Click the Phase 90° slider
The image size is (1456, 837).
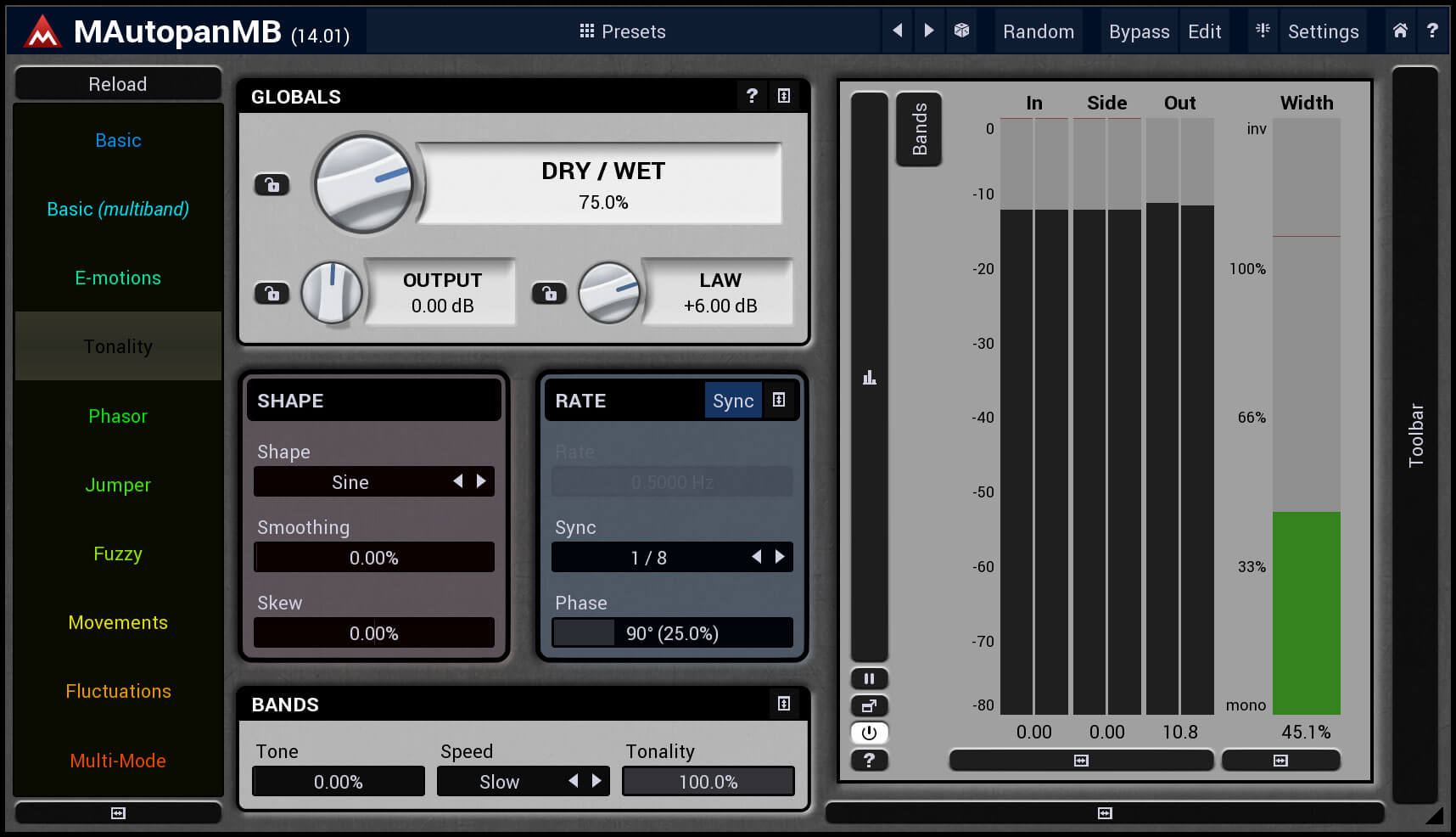pos(672,632)
